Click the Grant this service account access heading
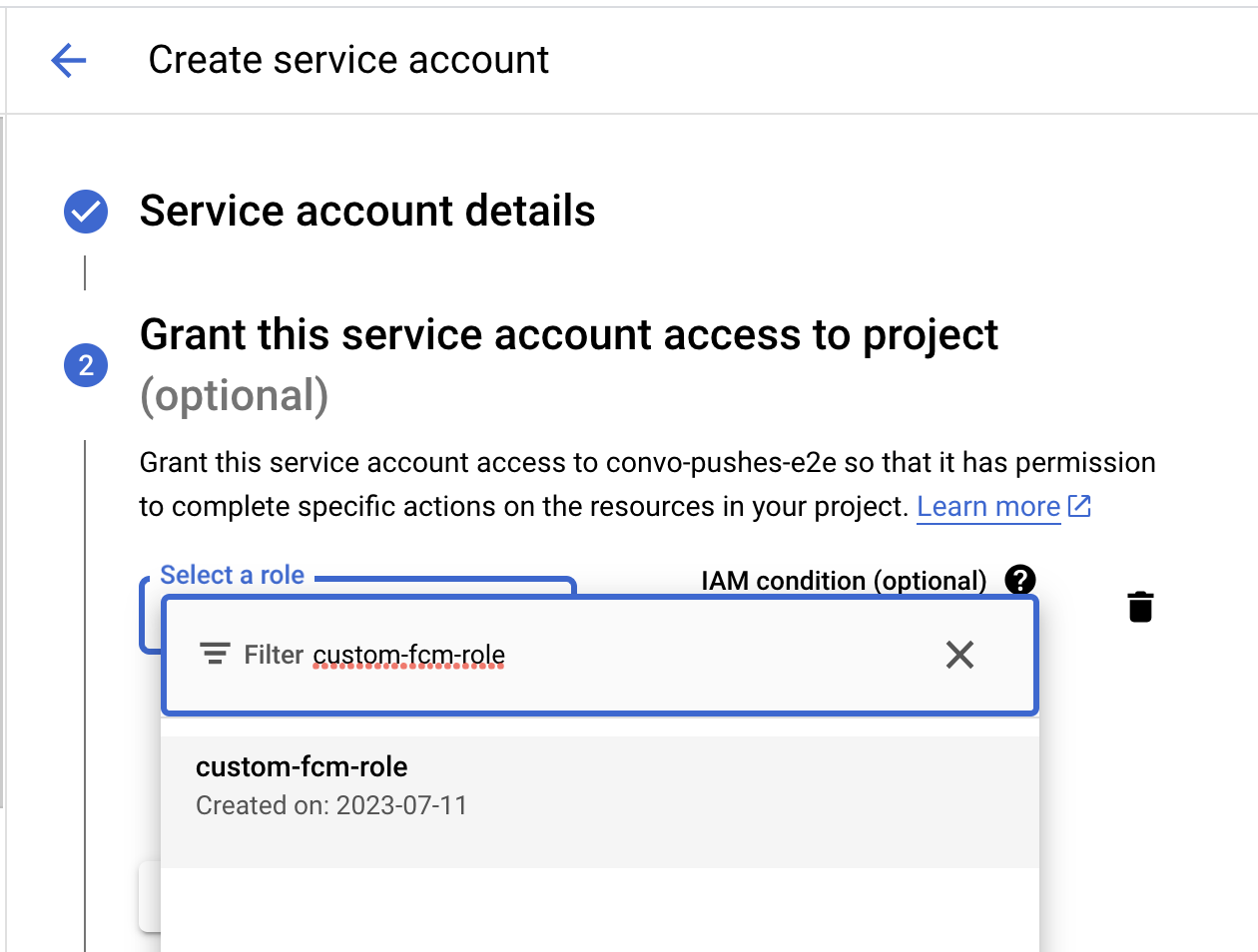This screenshot has height=952, width=1258. pyautogui.click(x=569, y=334)
